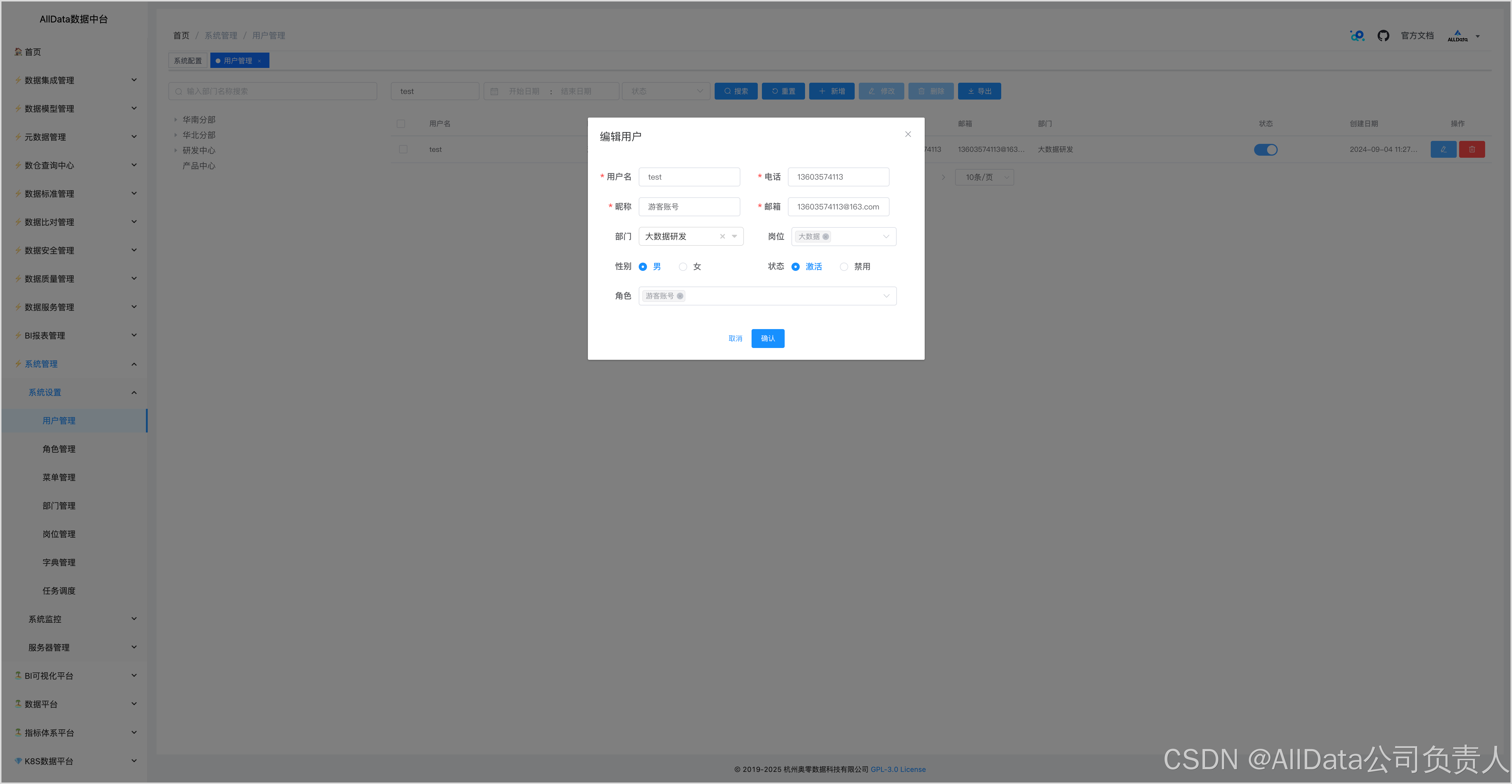Open 角色管理 in the sidebar menu
The height and width of the screenshot is (784, 1512).
[x=59, y=449]
